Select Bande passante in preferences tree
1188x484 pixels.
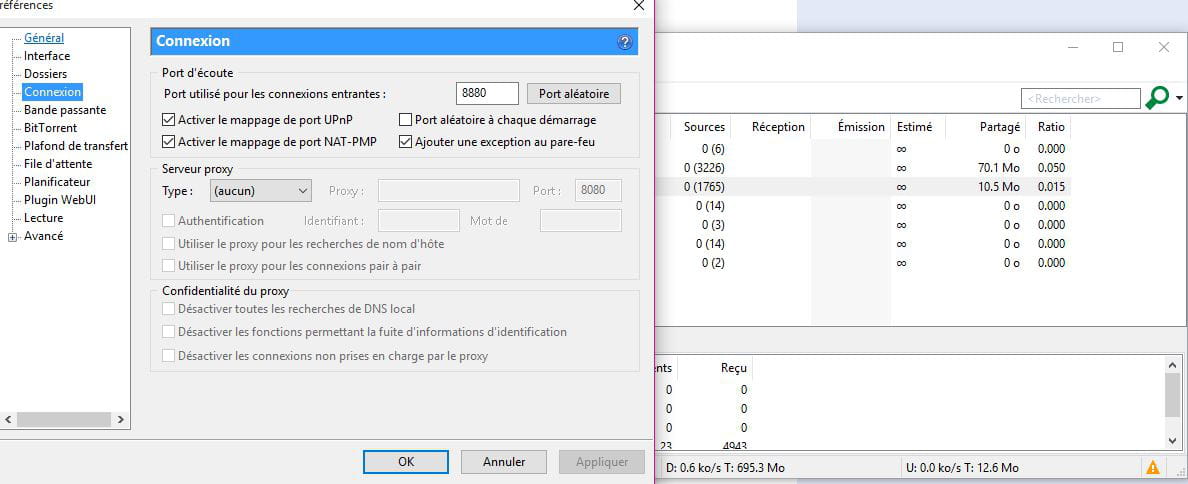pos(65,110)
